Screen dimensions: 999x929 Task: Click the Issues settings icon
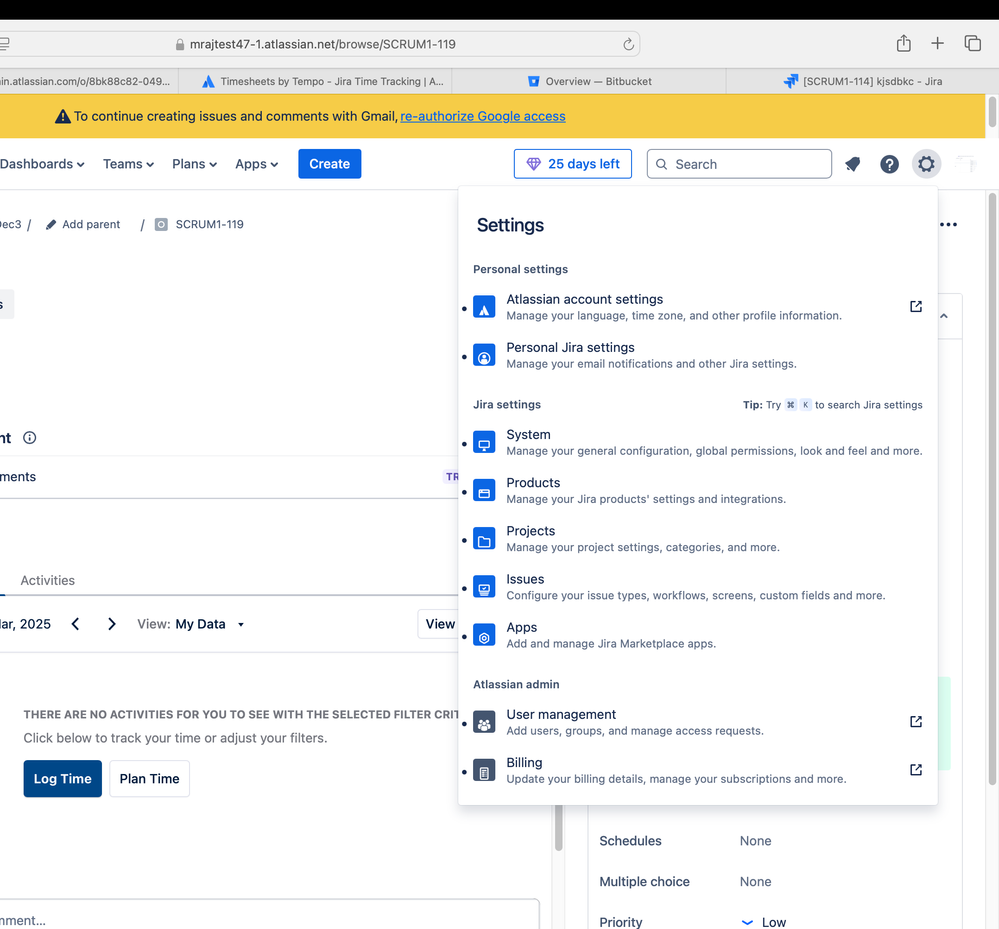coord(484,587)
